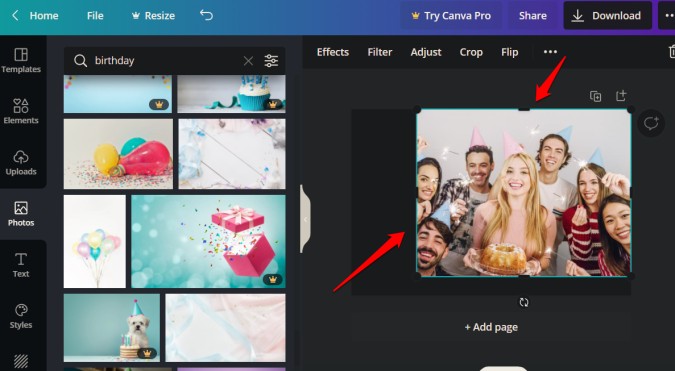Click the top-left corner handle of photo
Image resolution: width=675 pixels, height=371 pixels.
pos(417,109)
